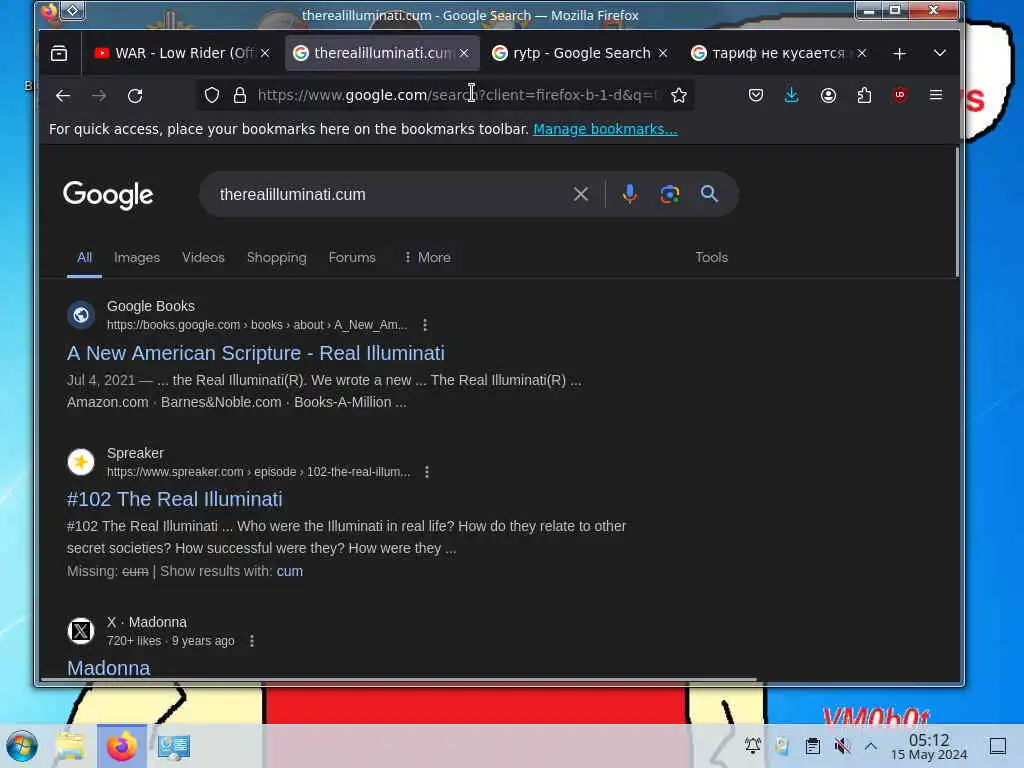Expand the system tray hidden icons
This screenshot has width=1024, height=768.
[x=871, y=746]
